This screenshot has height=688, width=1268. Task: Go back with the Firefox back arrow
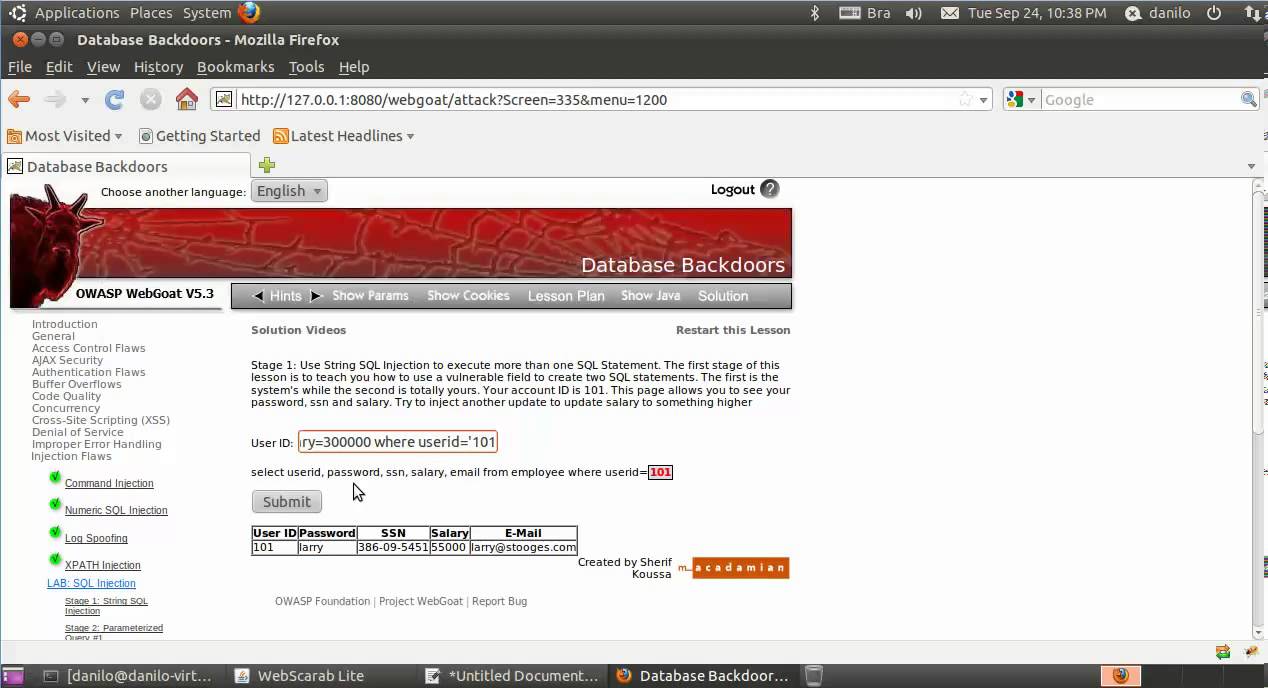[19, 99]
